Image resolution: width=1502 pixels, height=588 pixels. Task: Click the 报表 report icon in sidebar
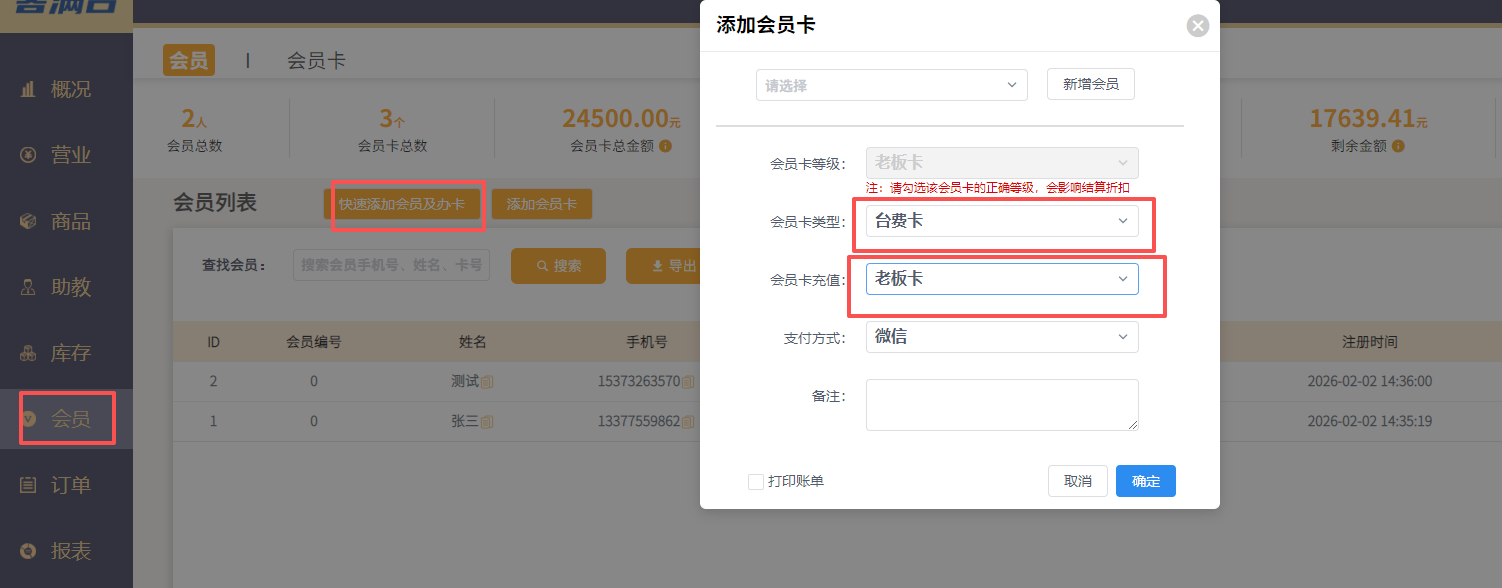(29, 551)
